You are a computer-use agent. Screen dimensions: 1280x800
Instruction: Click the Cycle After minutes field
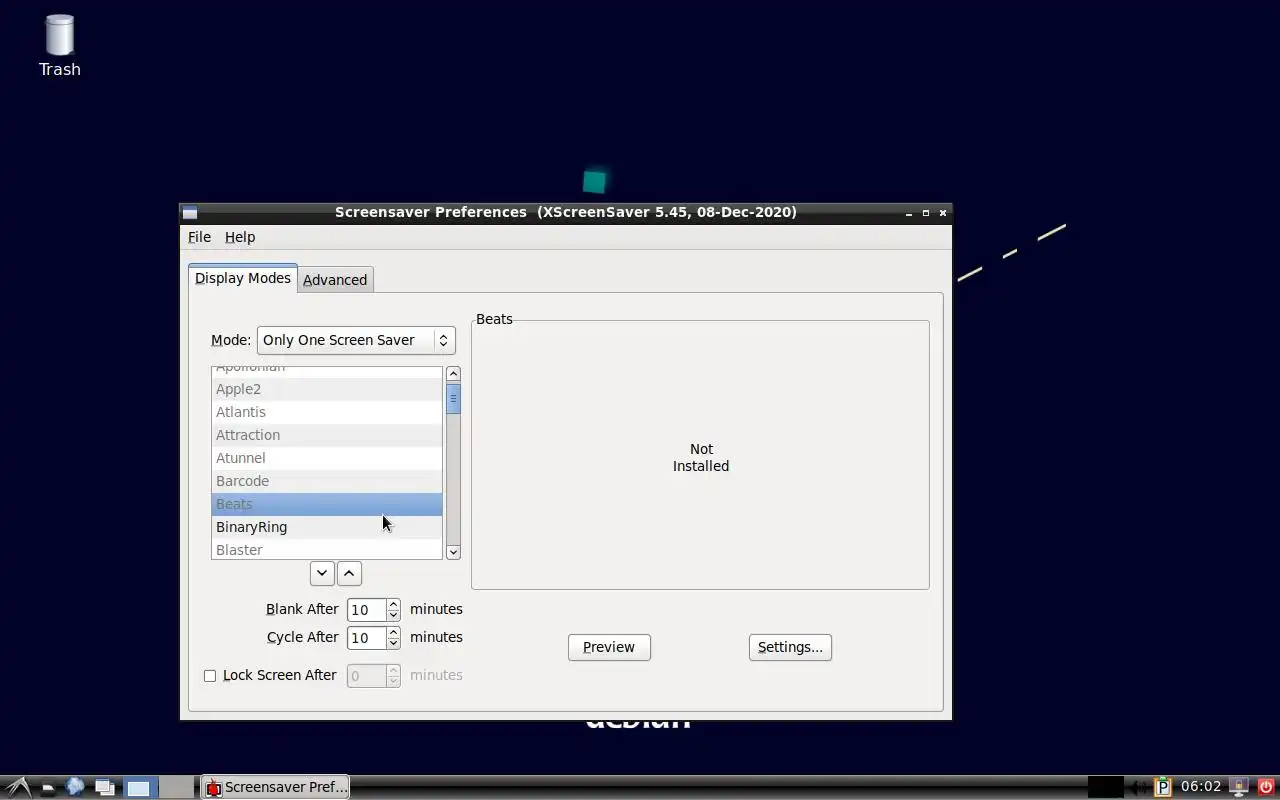coord(366,638)
